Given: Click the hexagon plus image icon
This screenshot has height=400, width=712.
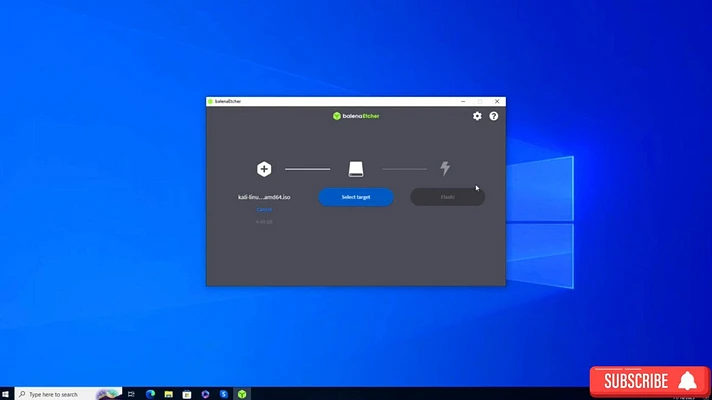Looking at the screenshot, I should (x=264, y=169).
